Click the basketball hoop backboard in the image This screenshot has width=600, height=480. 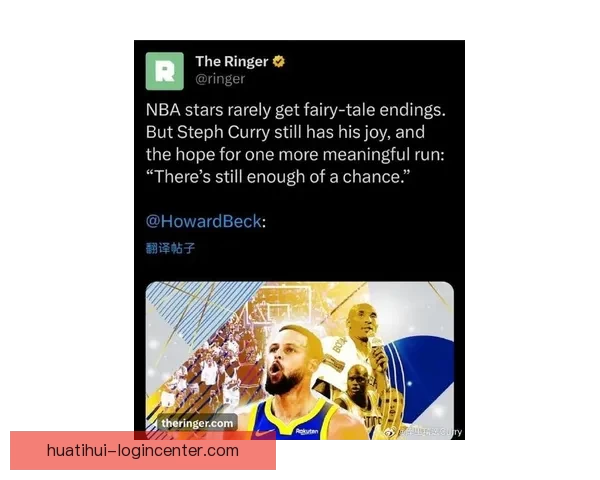tap(281, 302)
